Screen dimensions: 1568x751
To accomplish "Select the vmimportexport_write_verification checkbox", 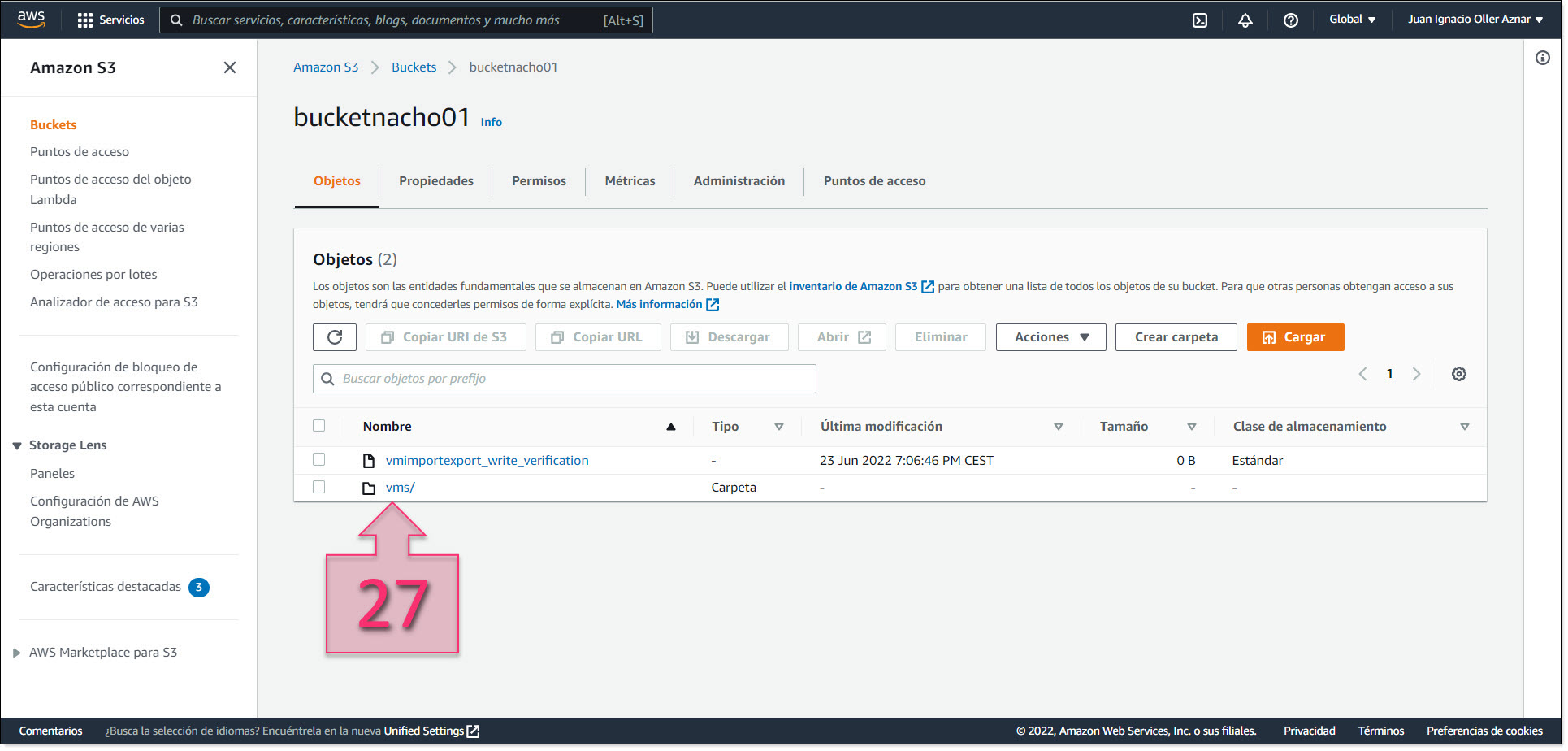I will (x=319, y=460).
